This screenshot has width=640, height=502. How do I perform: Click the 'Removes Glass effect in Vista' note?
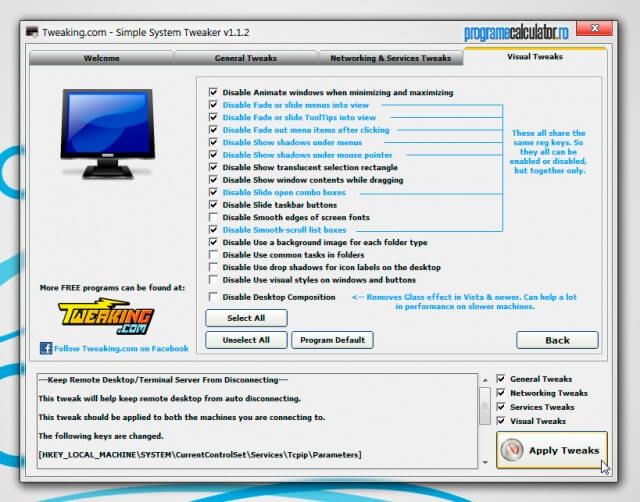tap(464, 302)
